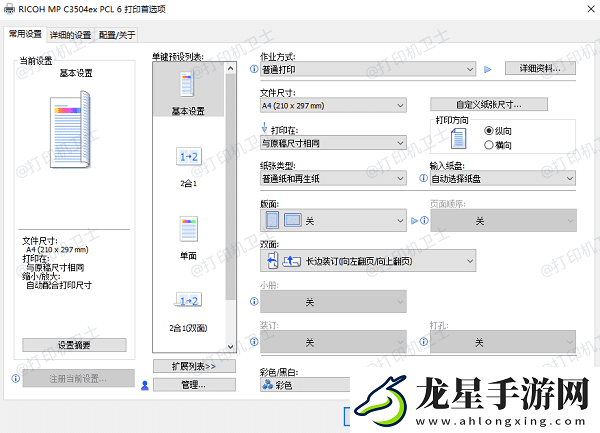The width and height of the screenshot is (600, 433).
Task: Click the document preview image under 基本设置
Action: (71, 129)
